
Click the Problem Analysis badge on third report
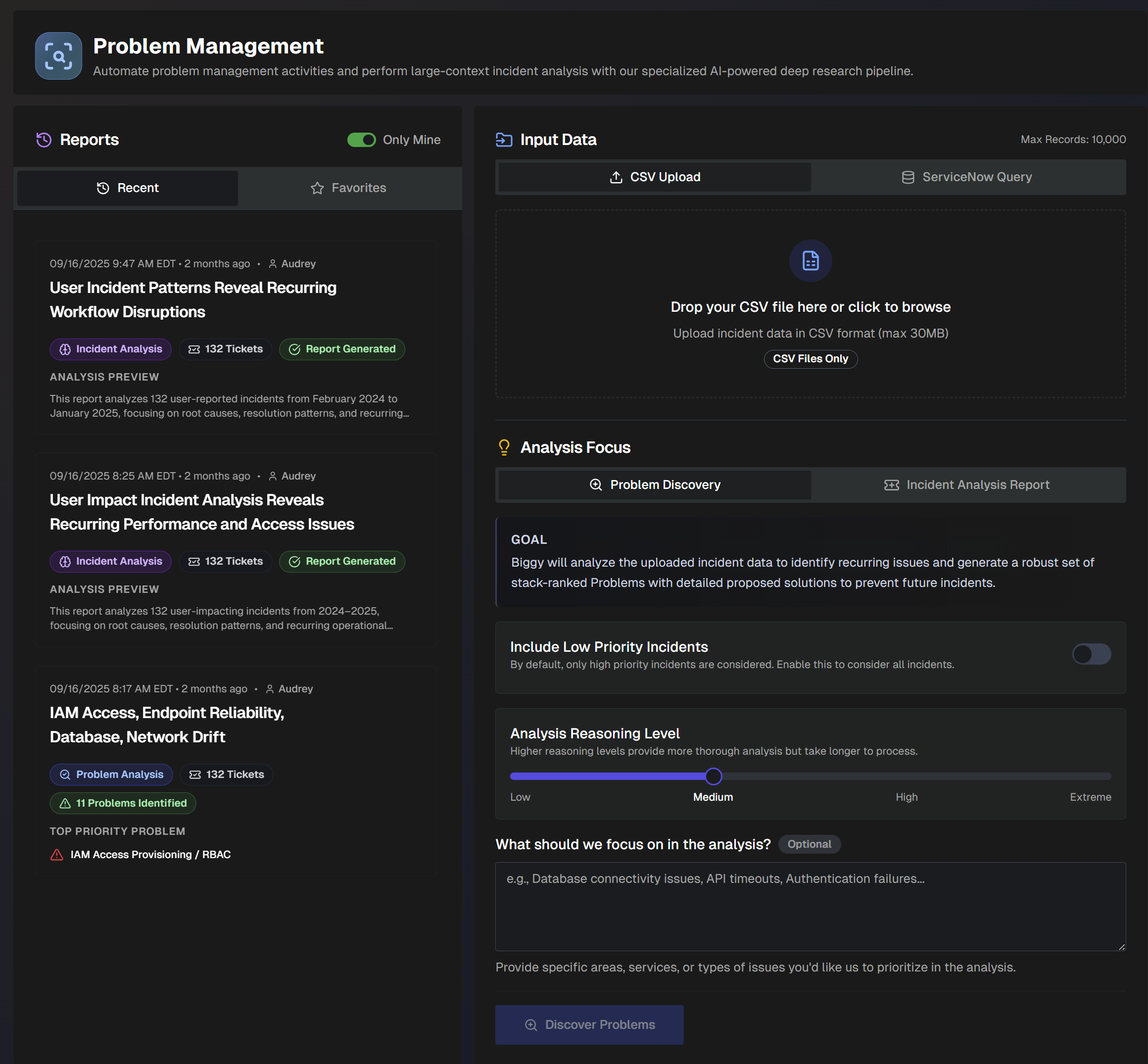111,774
